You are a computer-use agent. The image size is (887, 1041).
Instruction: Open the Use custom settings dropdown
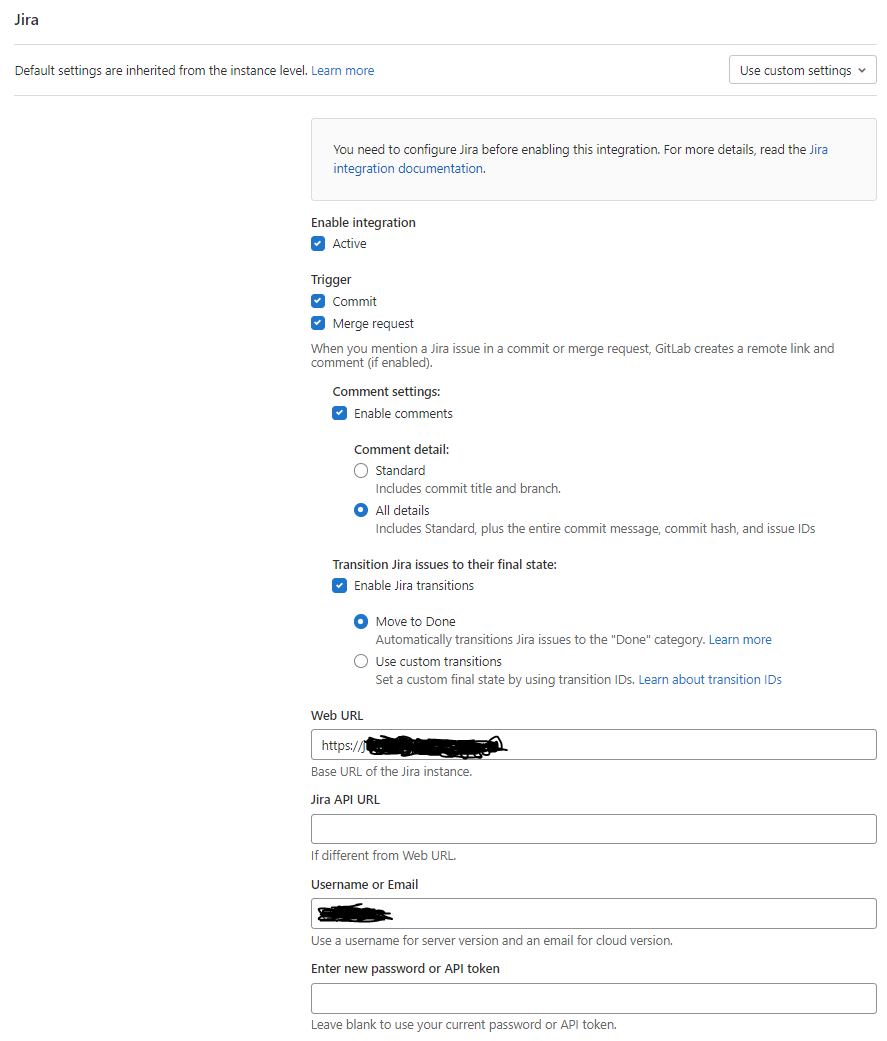[802, 70]
